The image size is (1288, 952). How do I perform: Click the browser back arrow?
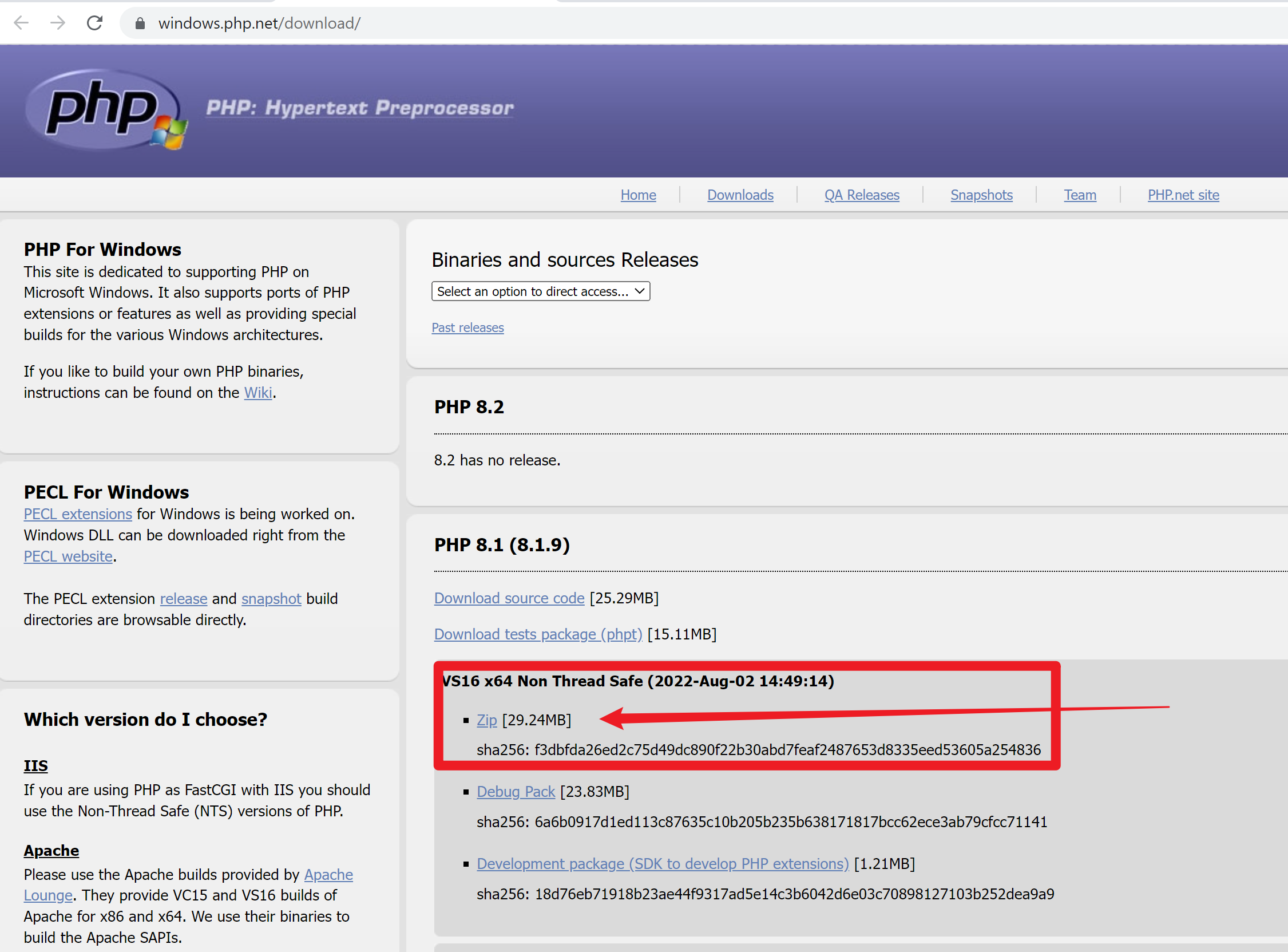point(21,23)
